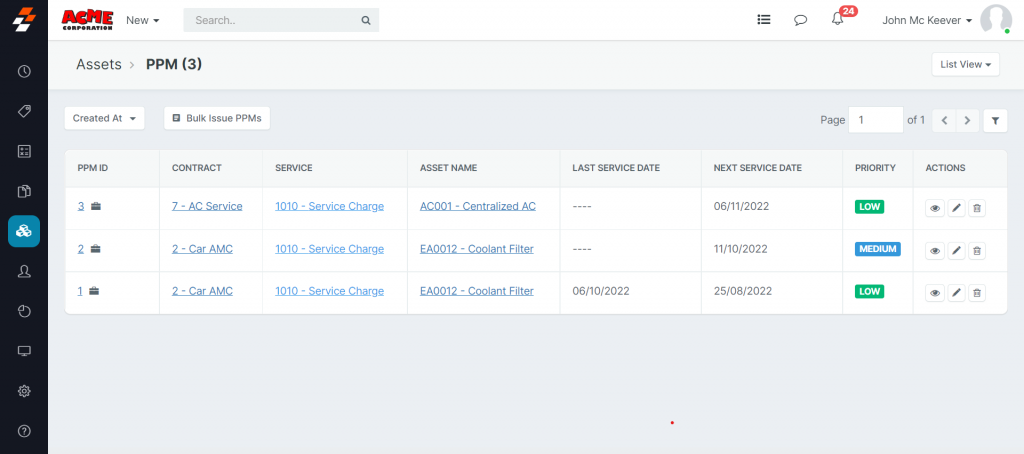The width and height of the screenshot is (1024, 454).
Task: View the MEDIUM priority PPM row
Action: click(x=935, y=251)
